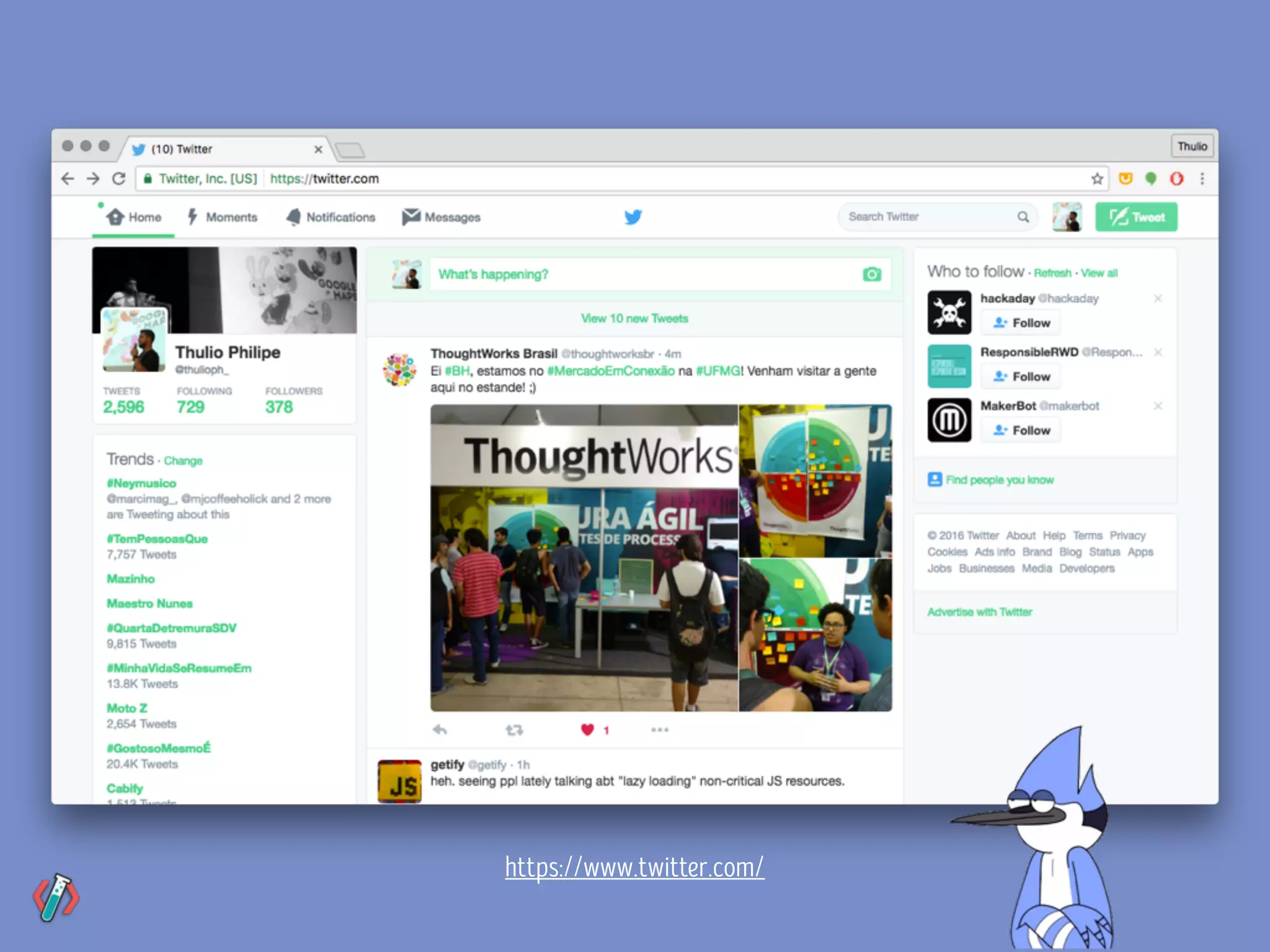
Task: Open the #TemPessoasQue trend
Action: (x=157, y=539)
